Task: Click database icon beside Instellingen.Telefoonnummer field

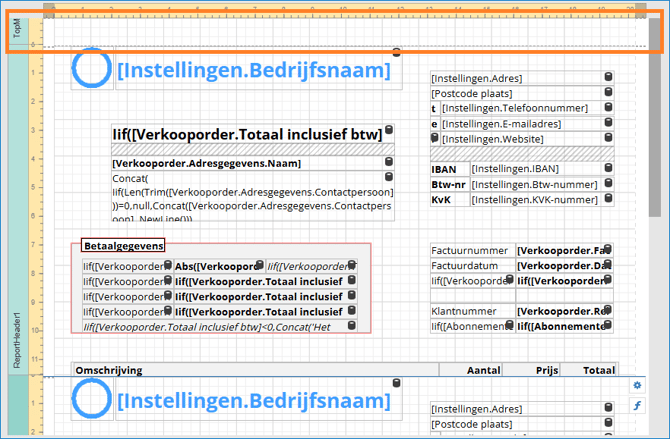Action: click(608, 107)
